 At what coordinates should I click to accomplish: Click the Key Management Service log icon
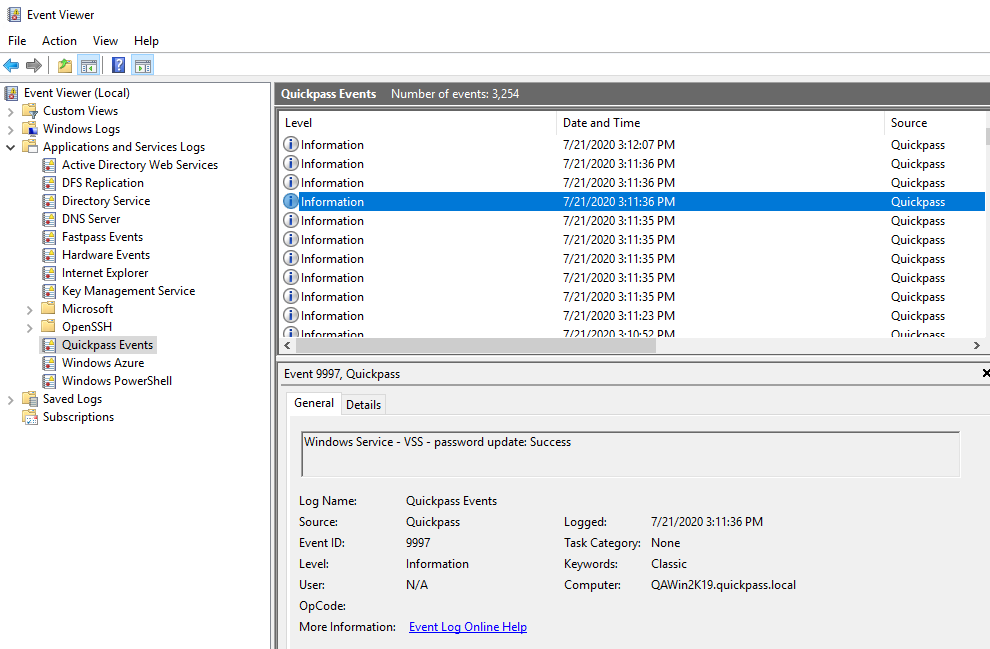(x=49, y=291)
